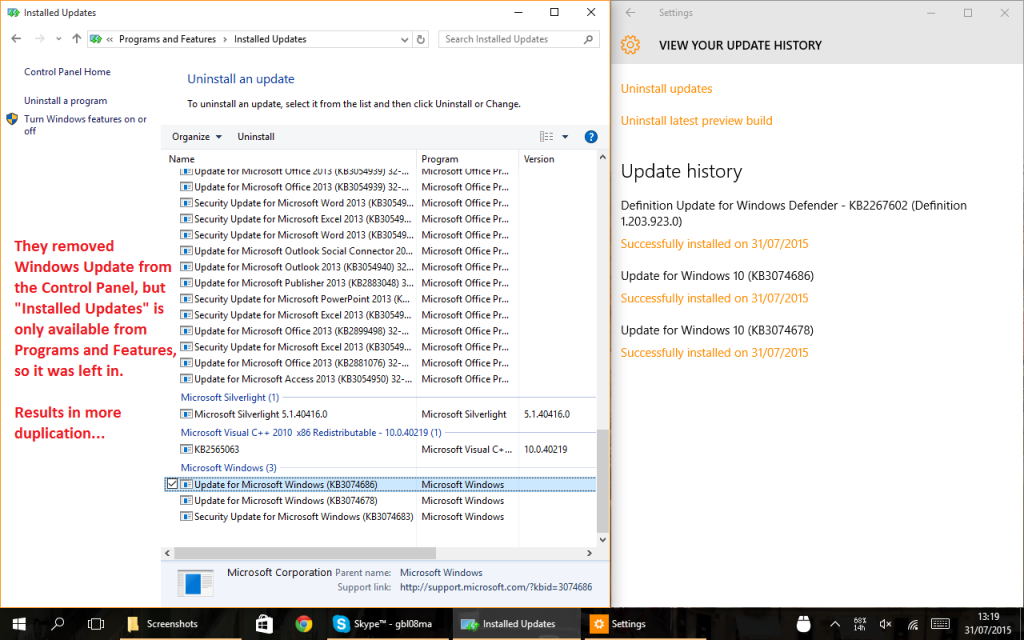The image size is (1024, 640).
Task: Expand address bar history dropdown
Action: [404, 39]
